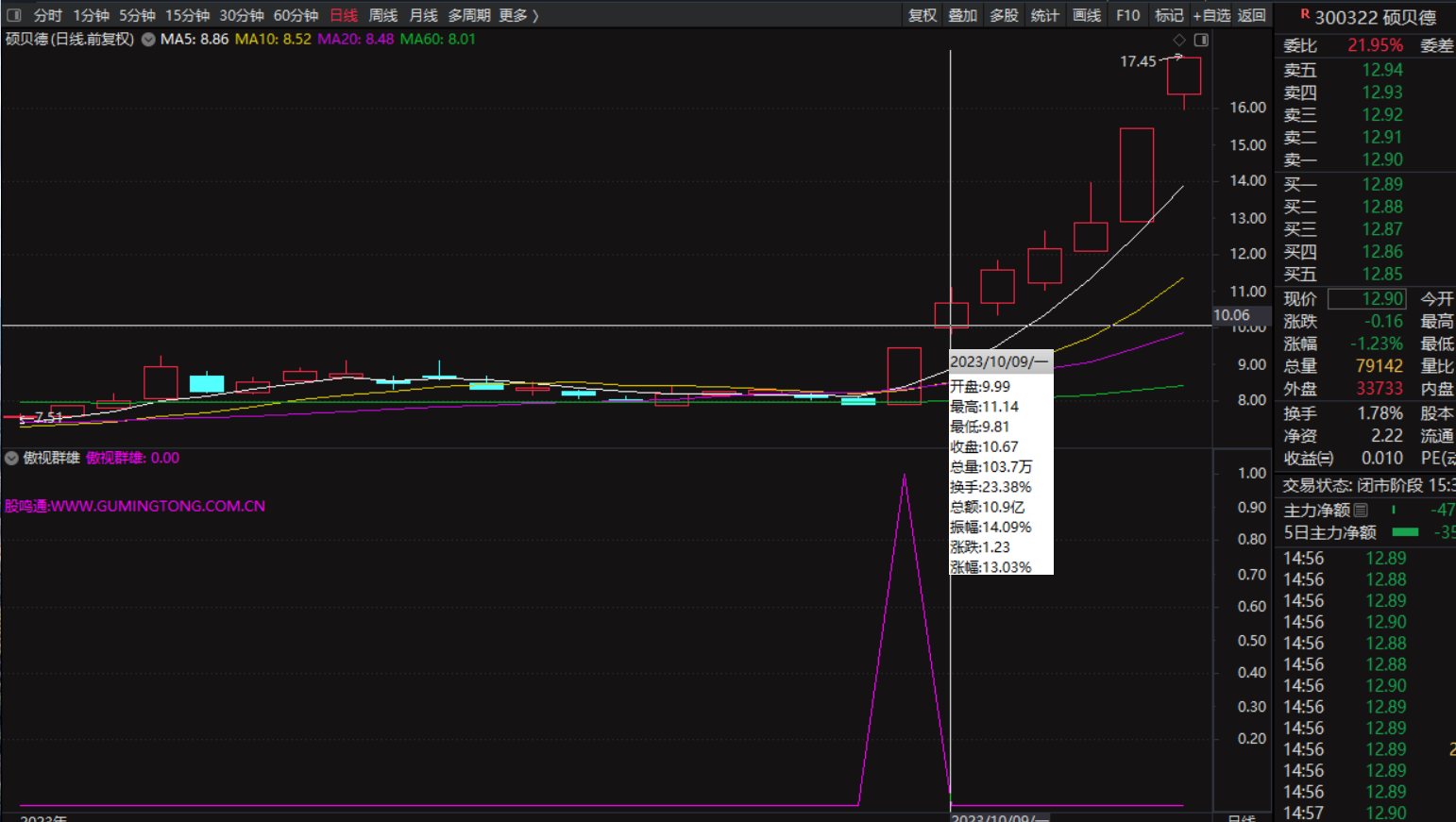Click the diamond marker icon above chart

1179,40
